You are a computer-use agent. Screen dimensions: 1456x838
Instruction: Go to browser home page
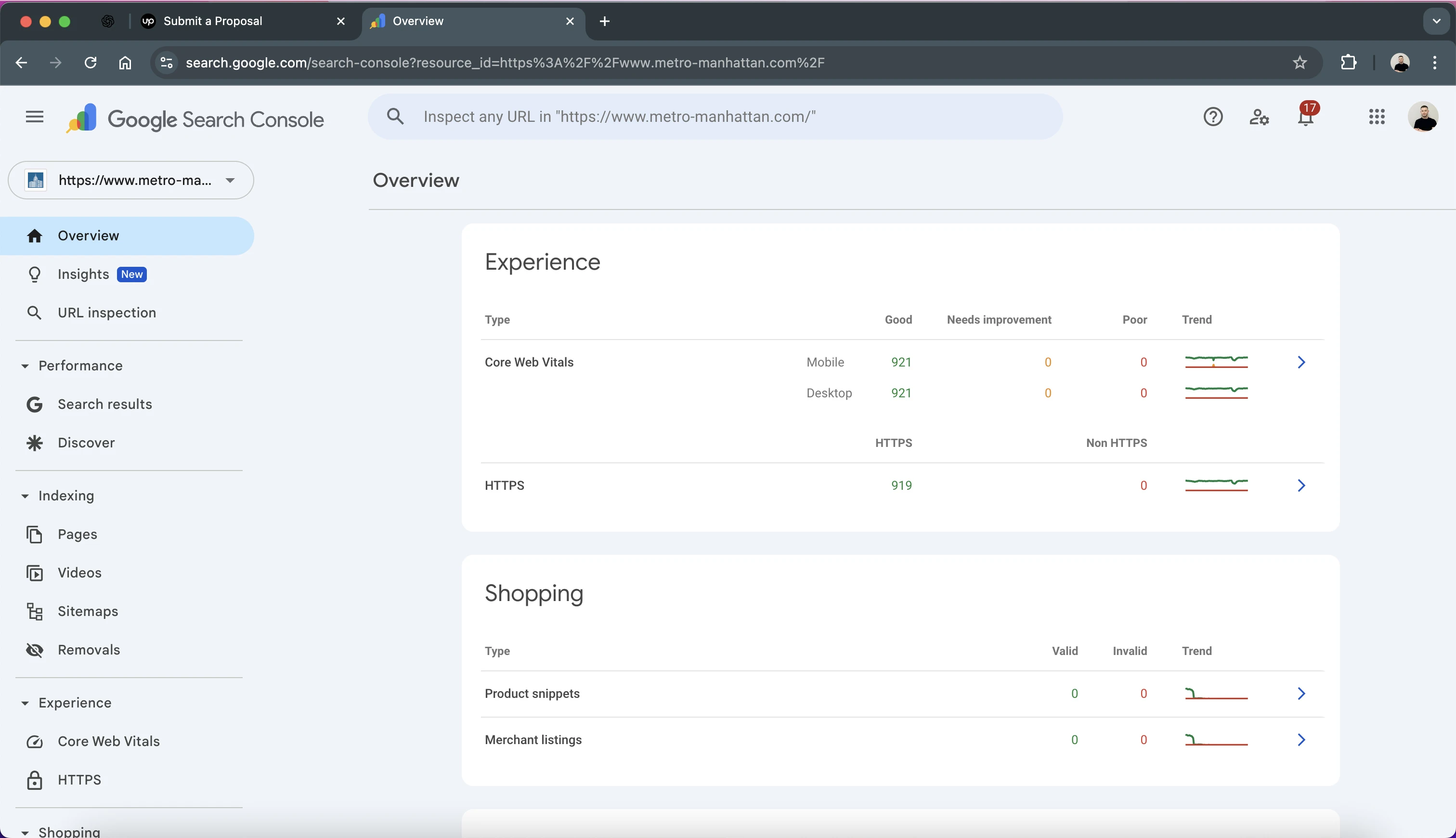coord(125,63)
